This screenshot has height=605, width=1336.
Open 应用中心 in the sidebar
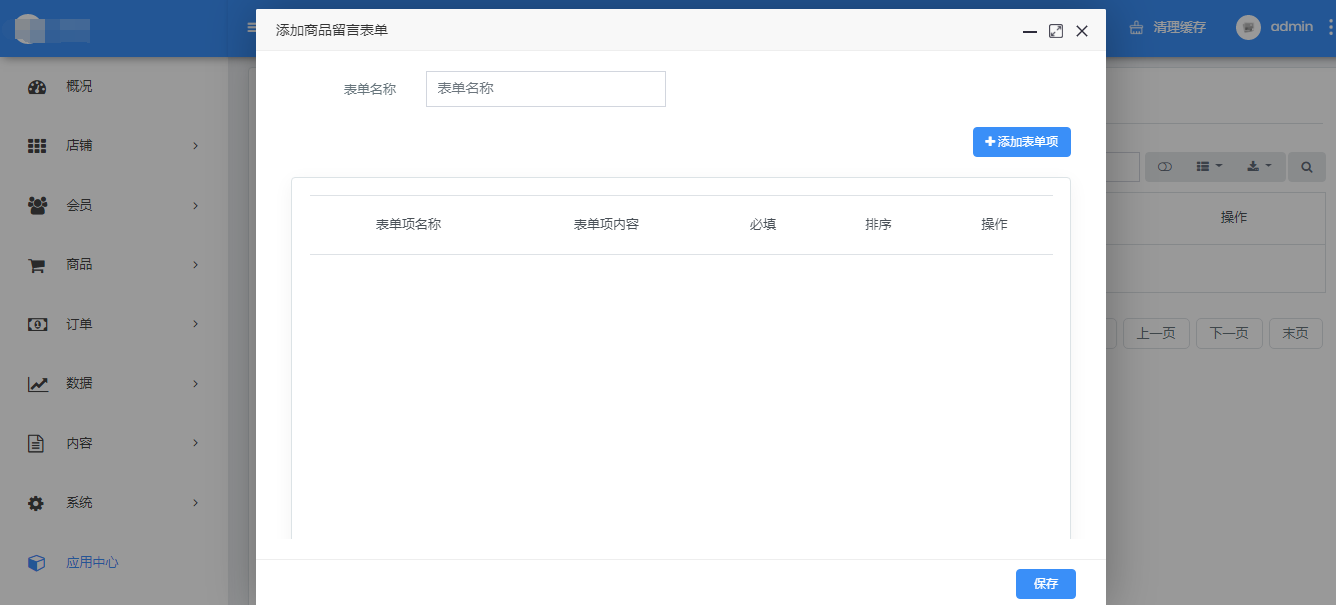(92, 563)
